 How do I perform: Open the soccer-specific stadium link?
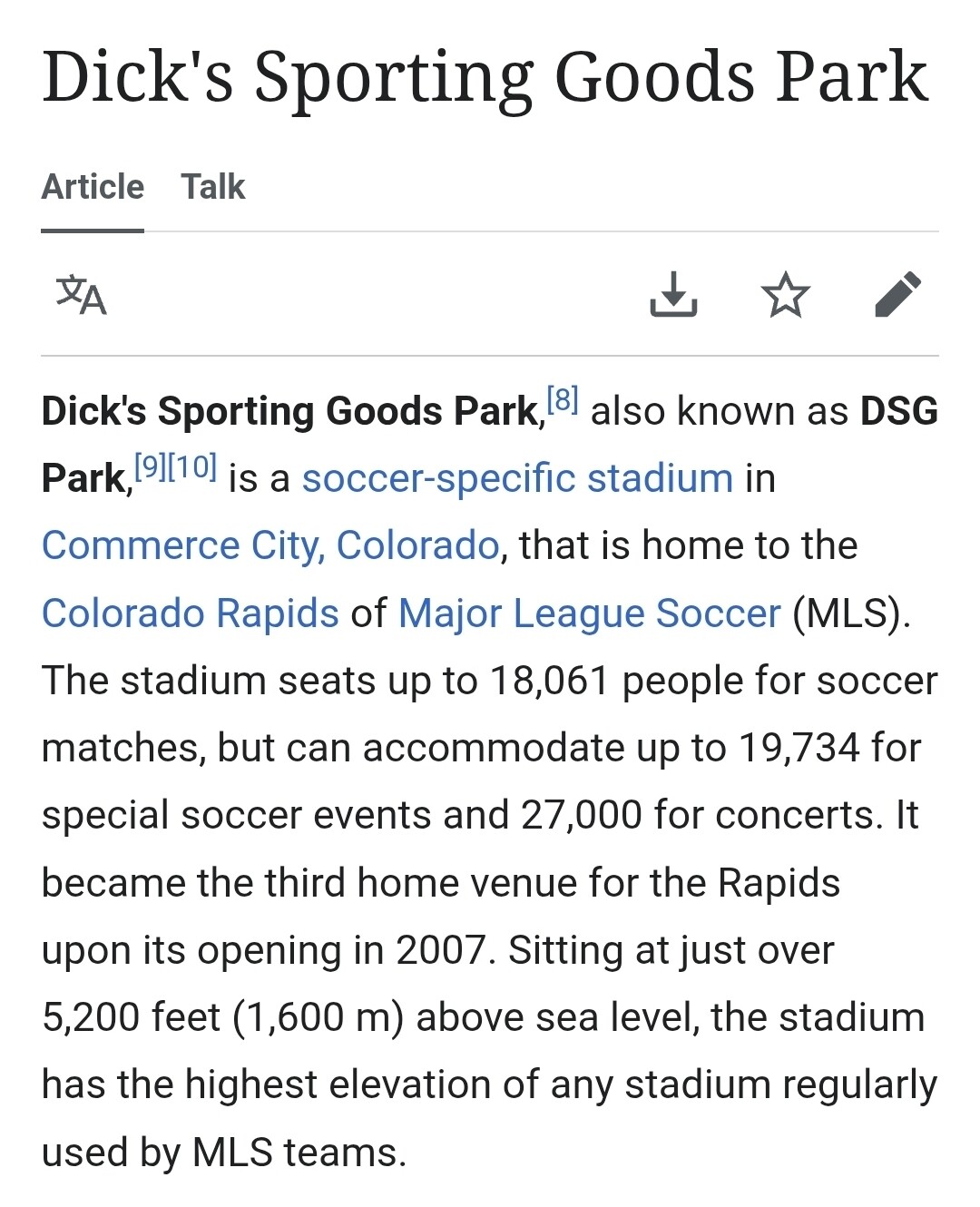tap(517, 478)
